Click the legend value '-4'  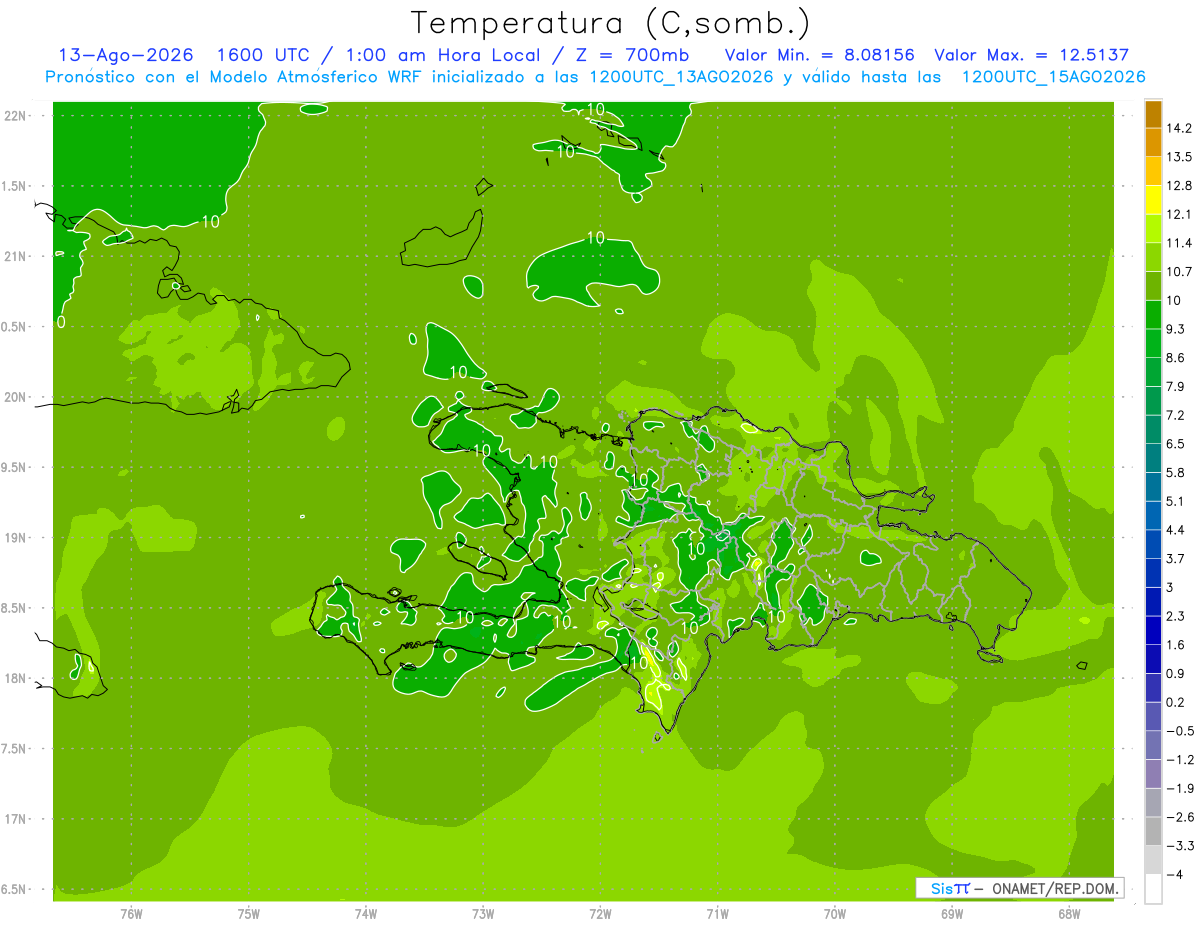tap(1173, 874)
